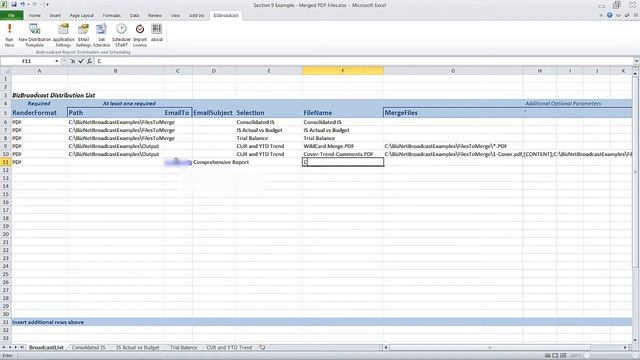Screen dimensions: 640x360
Task: Open Customize Quick Access Toolbar dropdown
Action: [47, 4]
